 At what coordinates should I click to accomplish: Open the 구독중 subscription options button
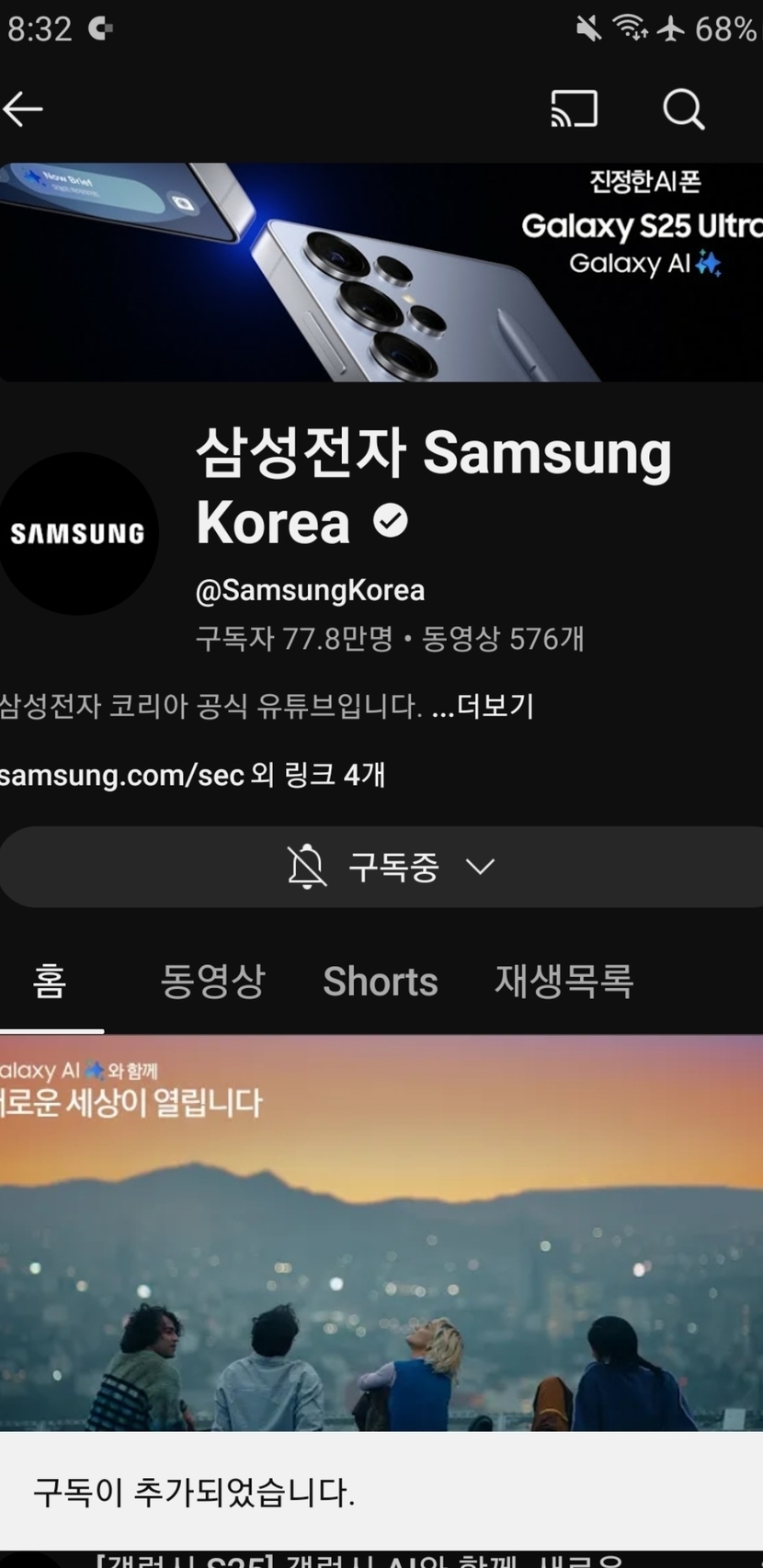(381, 867)
